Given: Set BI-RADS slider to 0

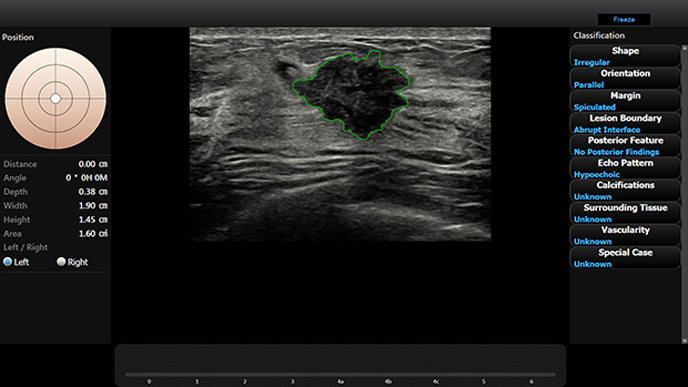Looking at the screenshot, I should 149,381.
